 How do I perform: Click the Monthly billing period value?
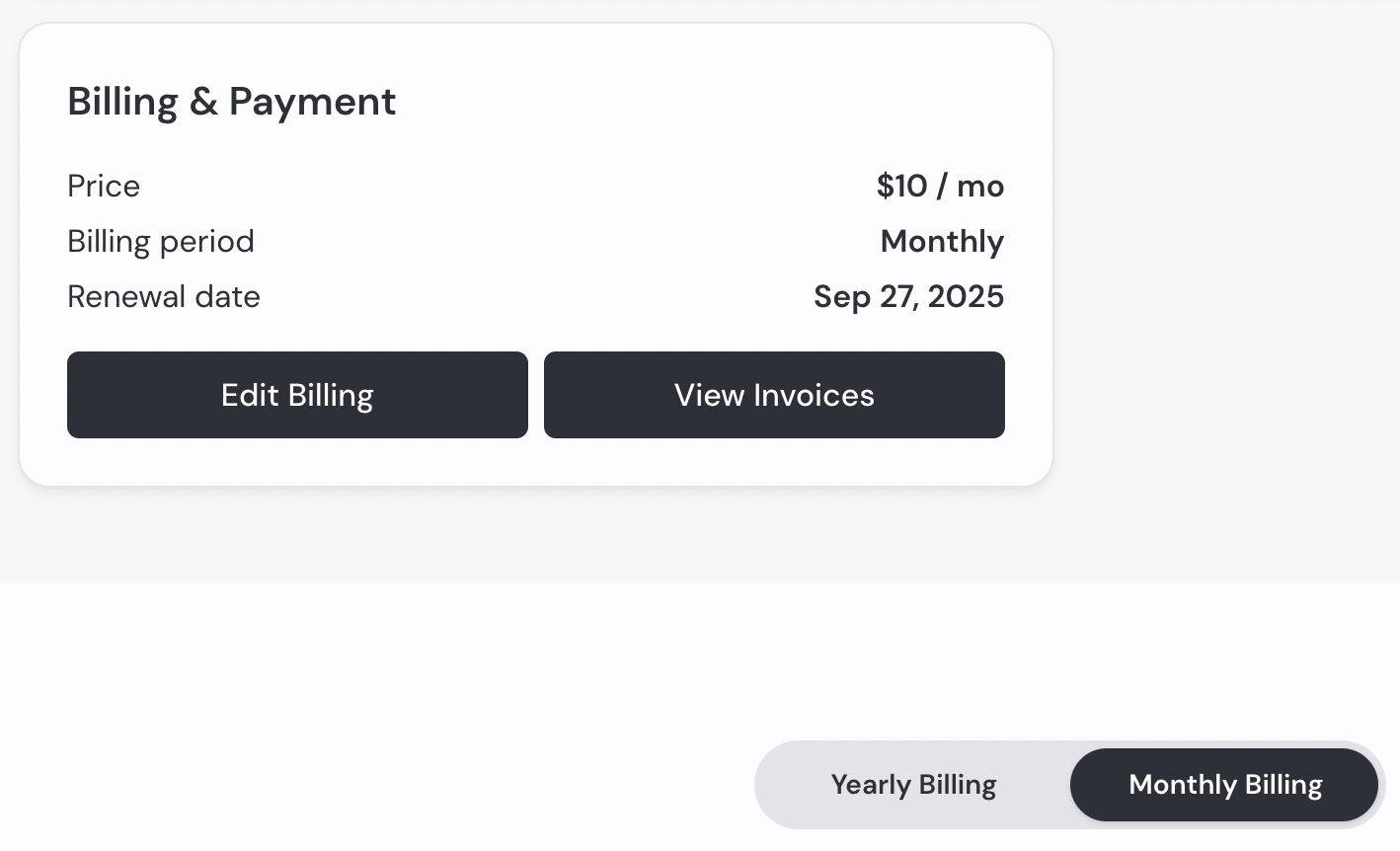pos(941,241)
